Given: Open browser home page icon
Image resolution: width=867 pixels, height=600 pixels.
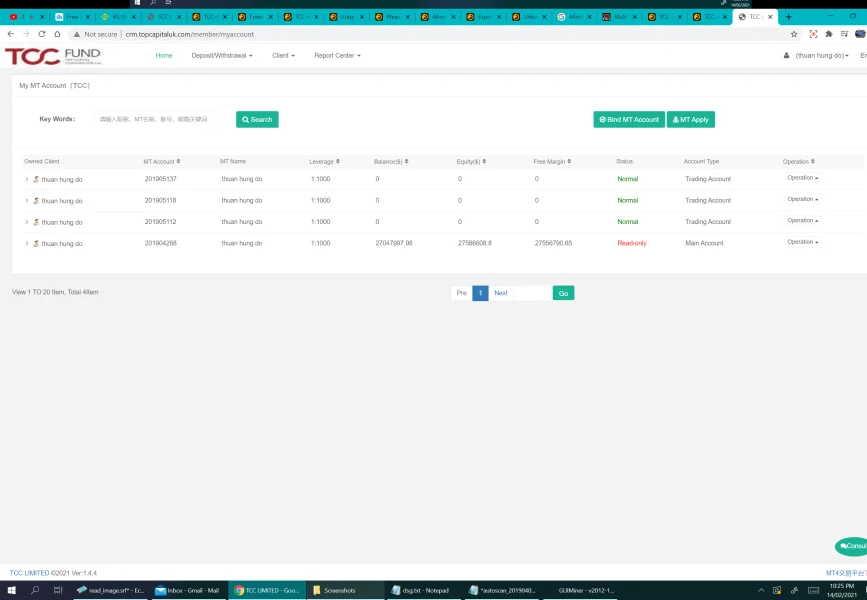Looking at the screenshot, I should click(57, 34).
